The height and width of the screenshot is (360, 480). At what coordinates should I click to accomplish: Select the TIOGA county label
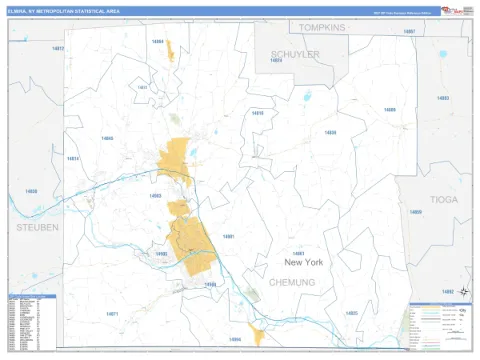[444, 200]
